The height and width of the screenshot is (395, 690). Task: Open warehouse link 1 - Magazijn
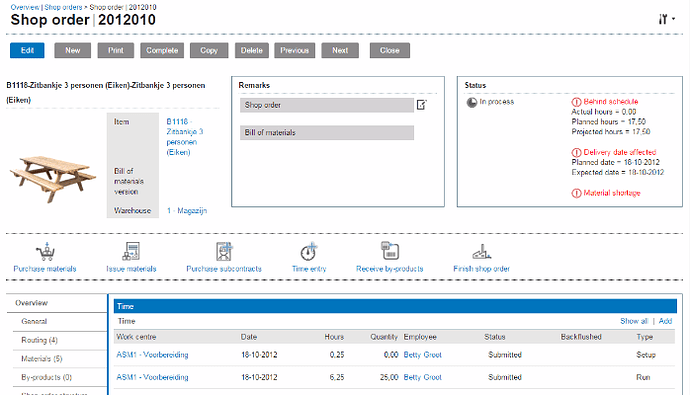point(187,211)
